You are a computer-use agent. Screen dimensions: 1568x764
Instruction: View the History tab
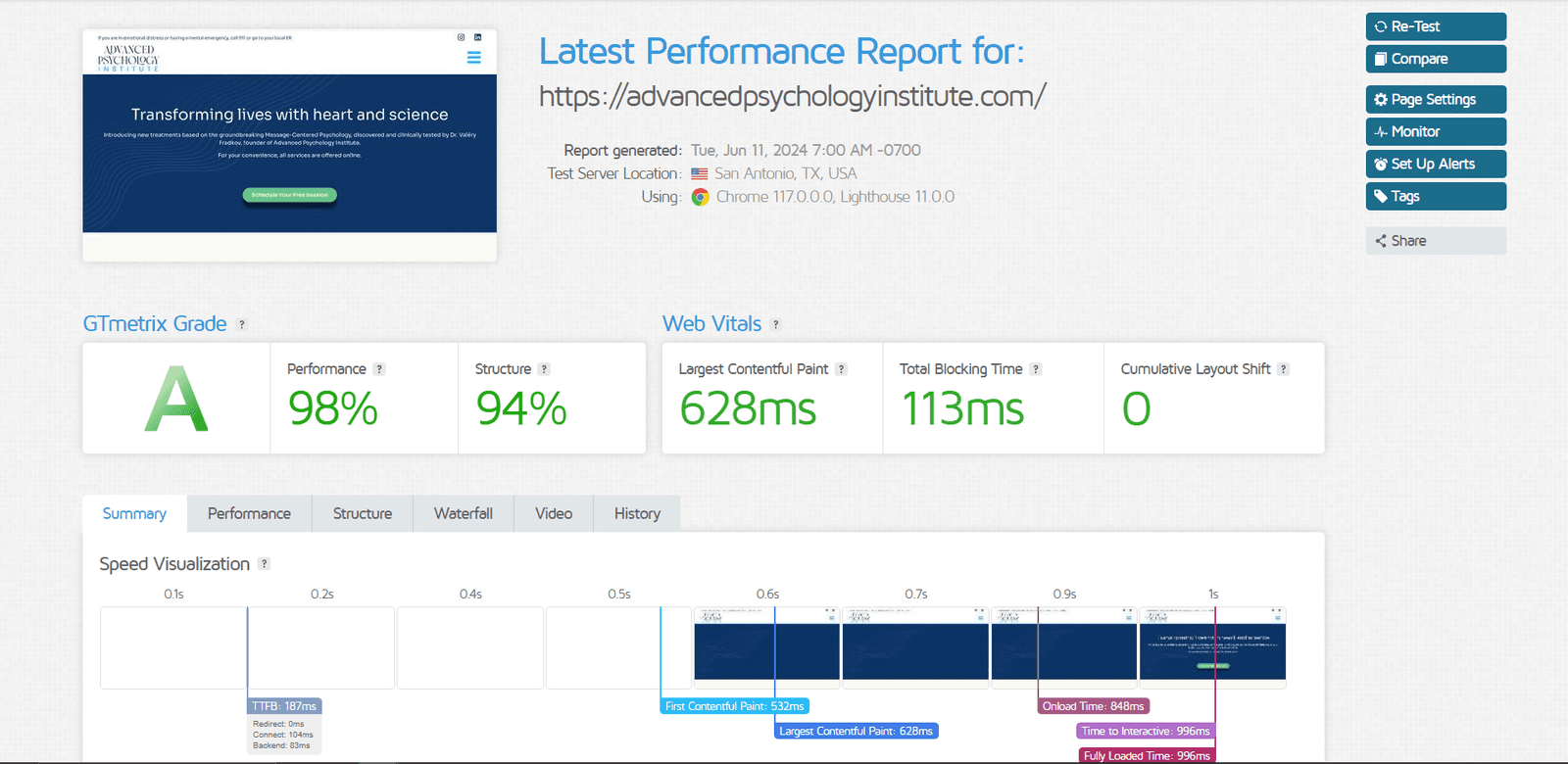(x=637, y=513)
